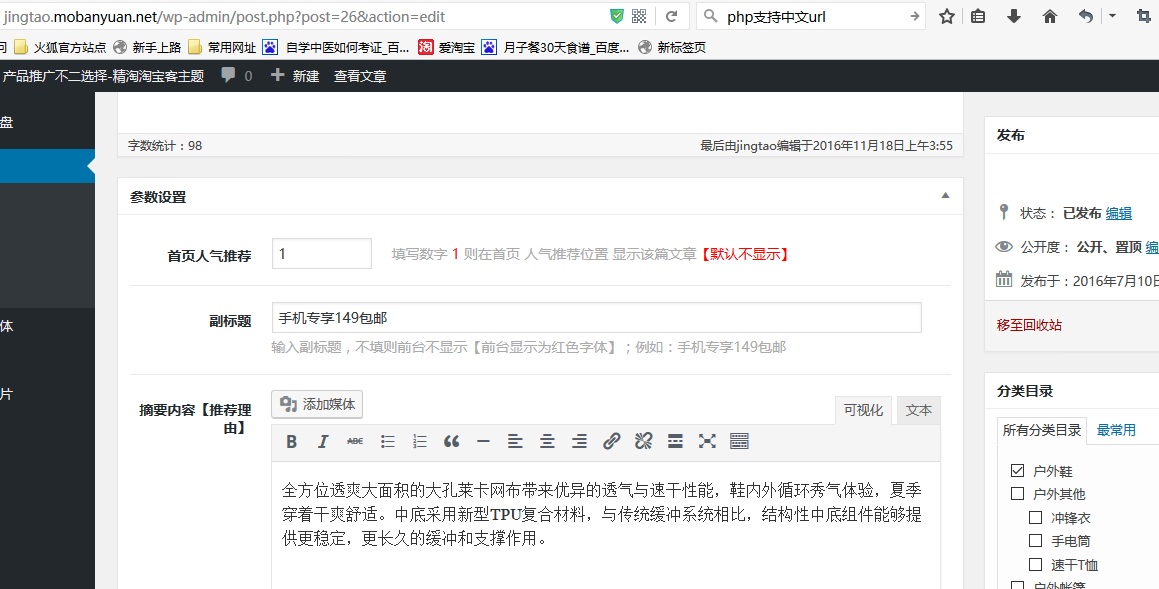
Task: Toggle the editor toolbar kitchen sink
Action: click(738, 441)
